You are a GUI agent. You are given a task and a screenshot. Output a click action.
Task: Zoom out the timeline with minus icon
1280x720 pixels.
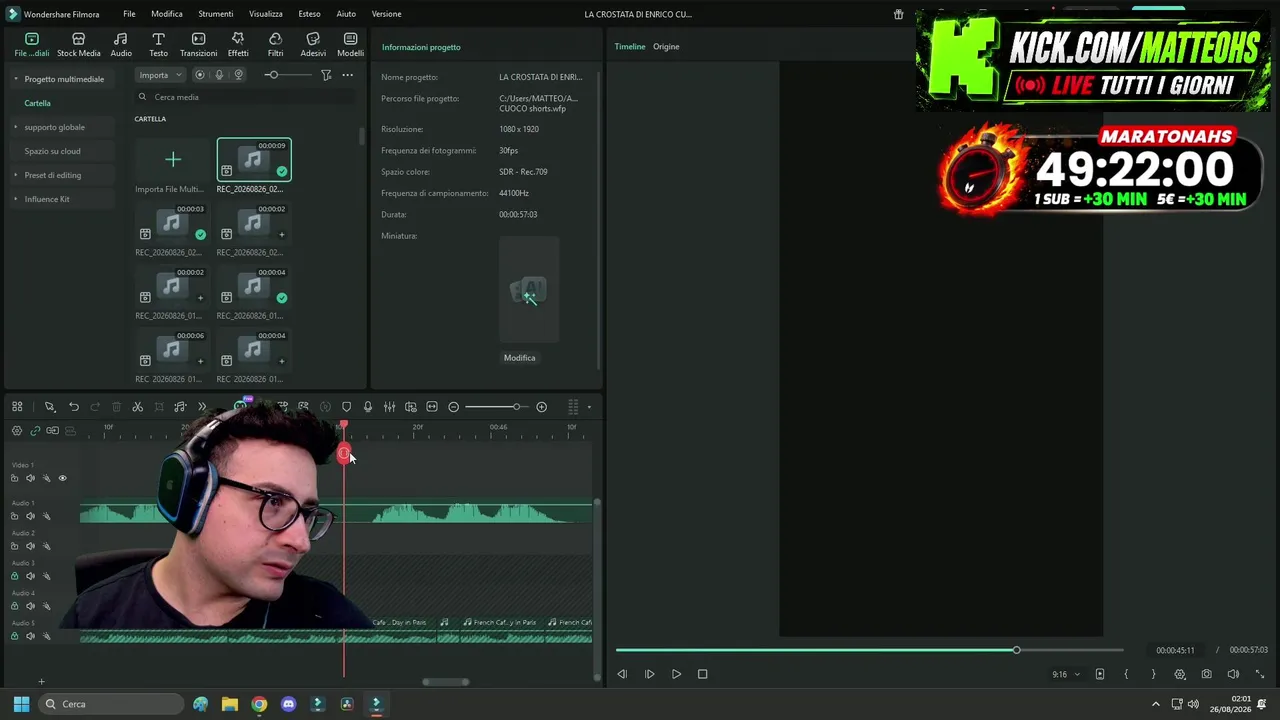point(454,407)
